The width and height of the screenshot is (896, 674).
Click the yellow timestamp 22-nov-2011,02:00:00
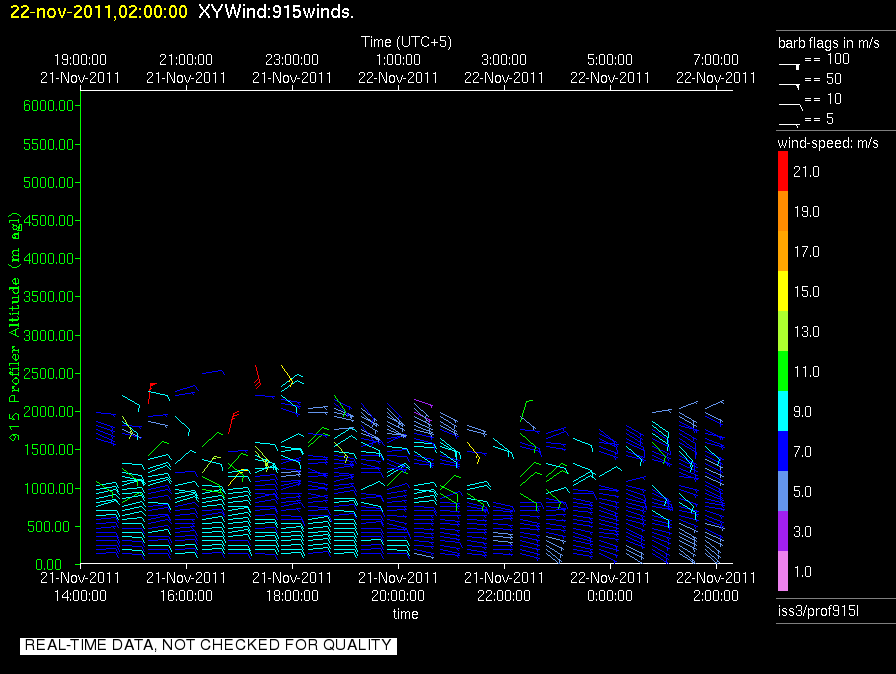point(99,11)
